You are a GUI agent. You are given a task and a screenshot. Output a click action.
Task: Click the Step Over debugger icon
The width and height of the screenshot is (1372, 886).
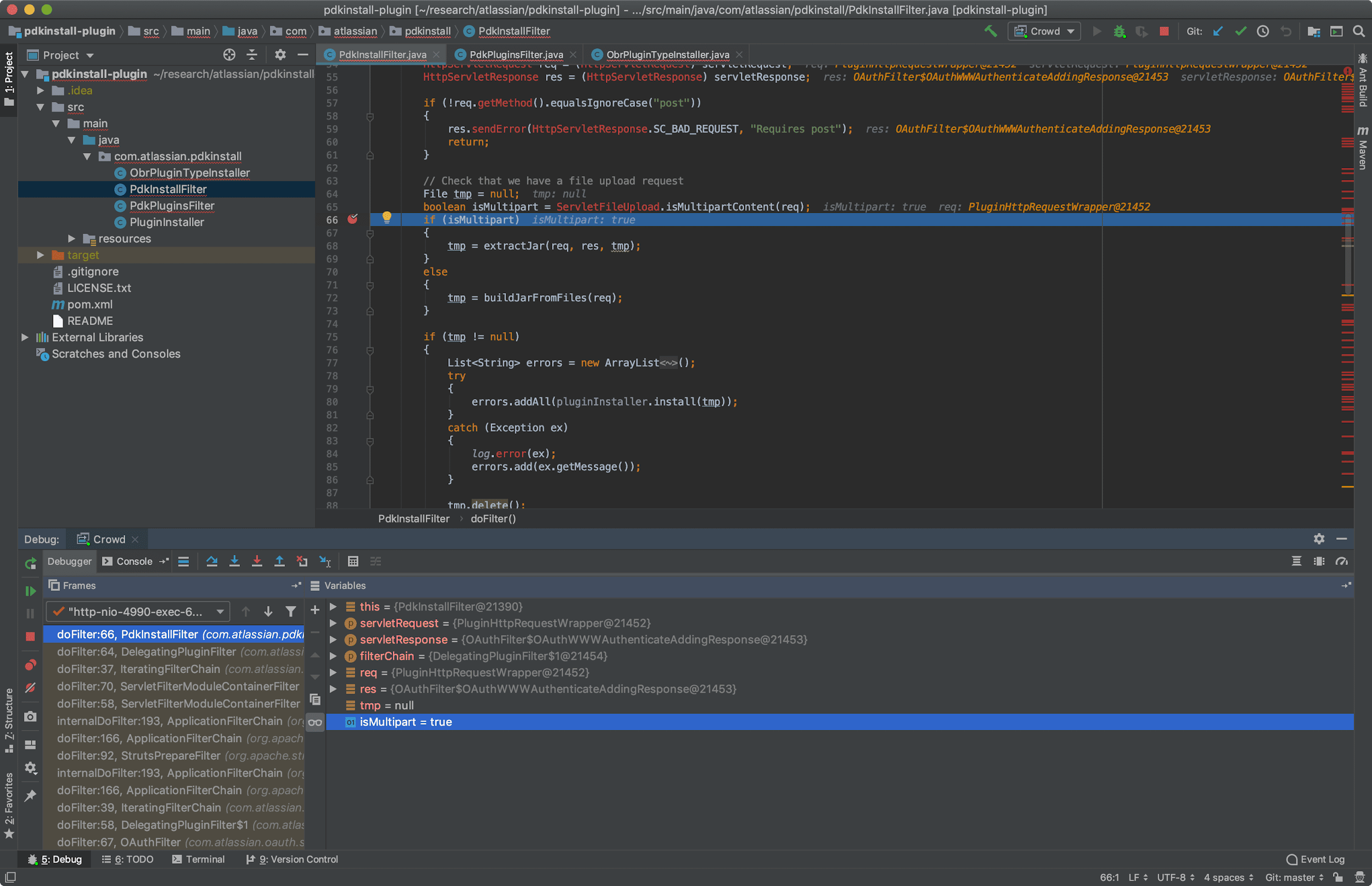[212, 562]
